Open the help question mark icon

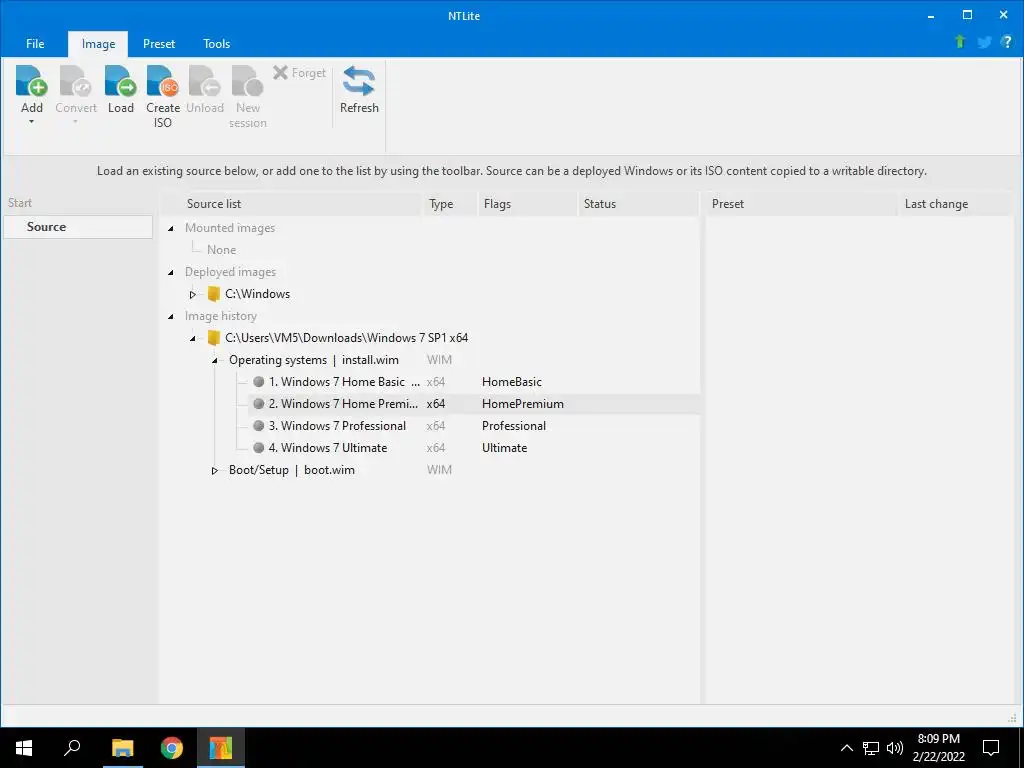coord(1007,42)
